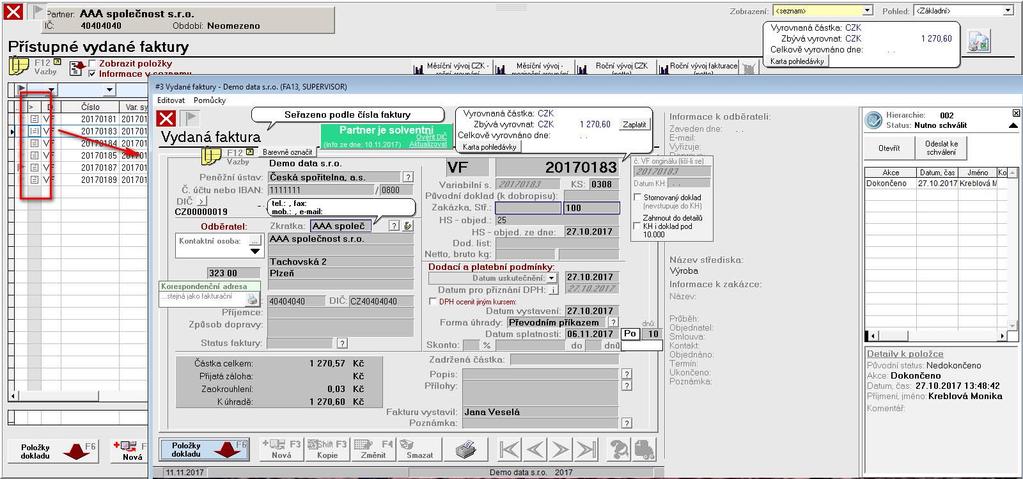Click the Položky dokladu button in the list window

[52, 452]
